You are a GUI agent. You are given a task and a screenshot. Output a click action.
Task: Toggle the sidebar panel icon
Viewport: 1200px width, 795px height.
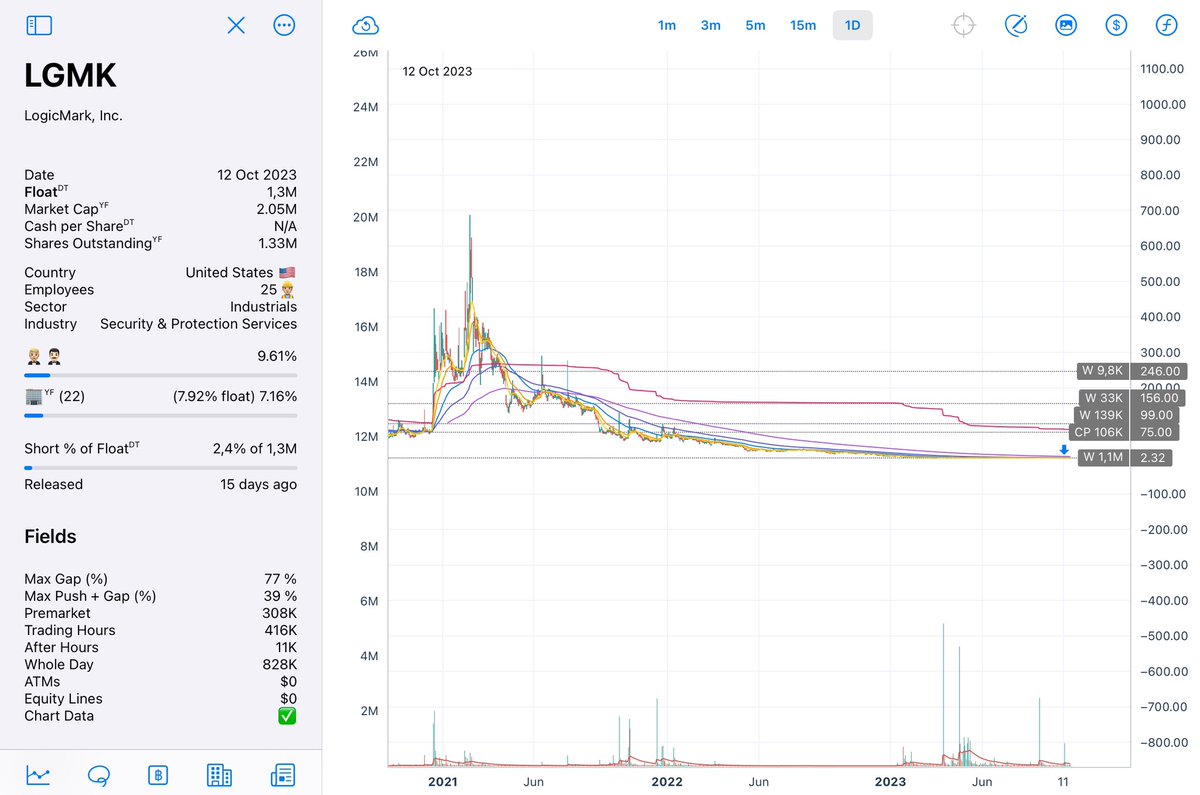point(39,26)
